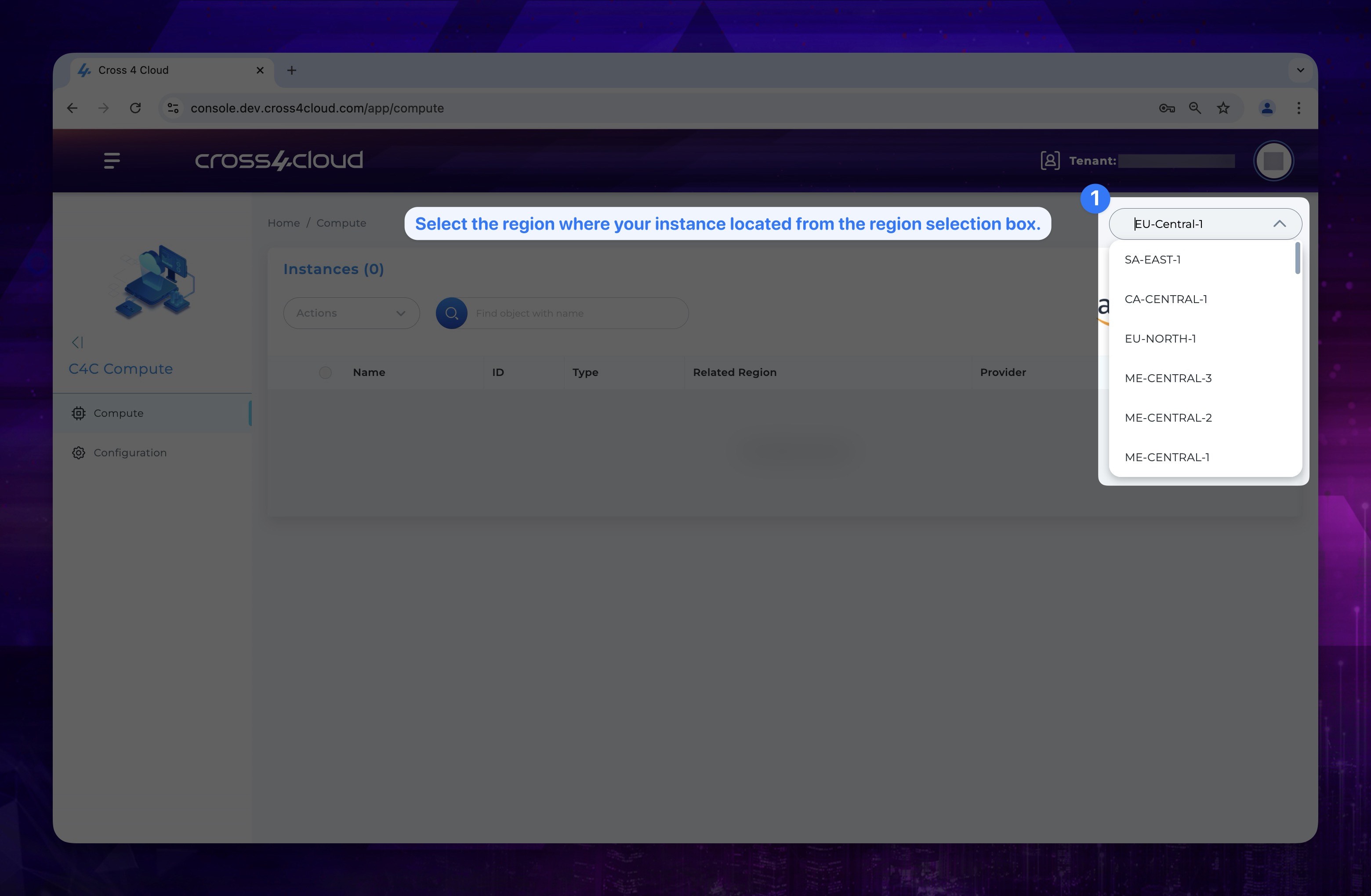Click the Type column header

585,372
